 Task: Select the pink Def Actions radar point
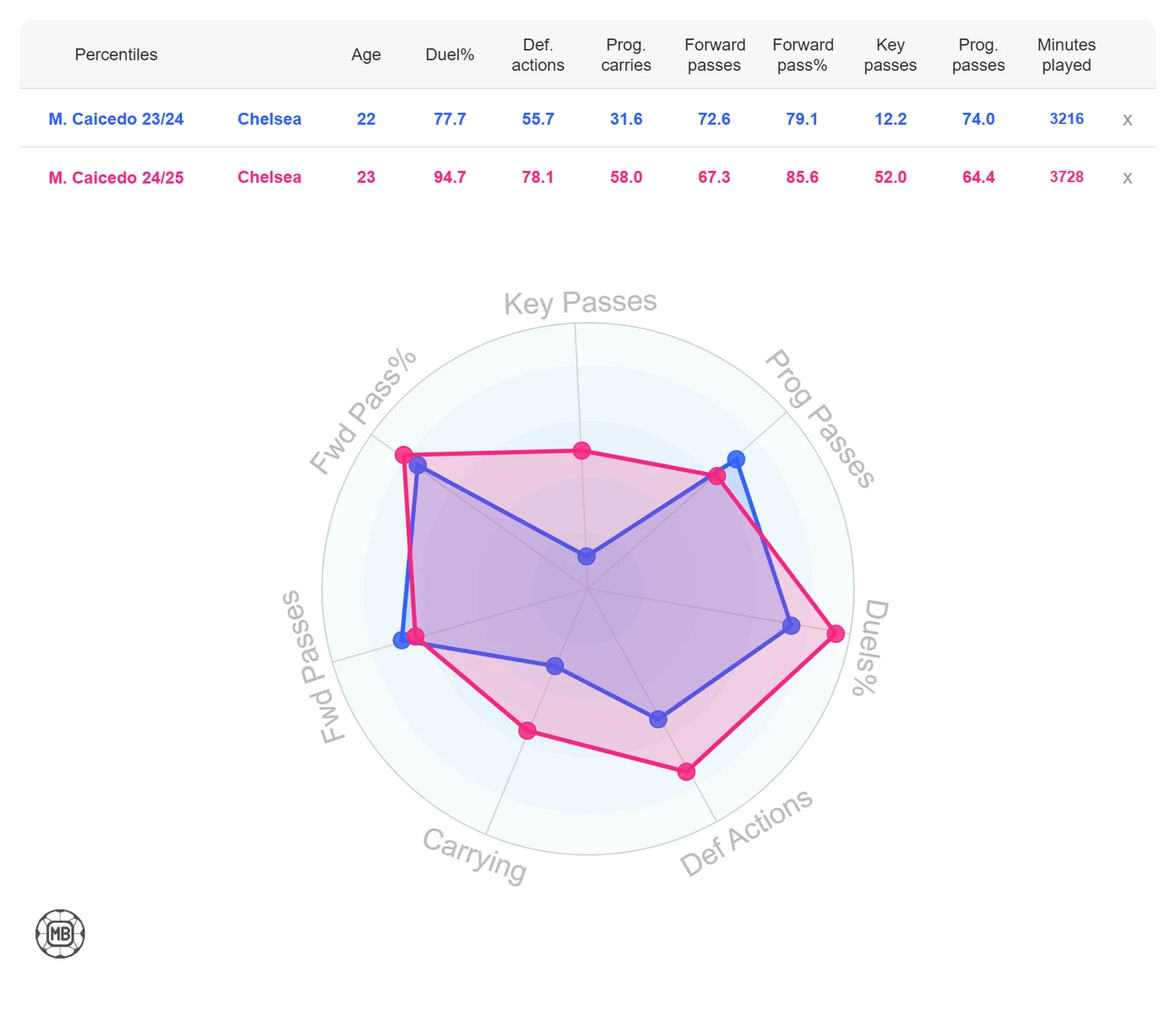[686, 772]
